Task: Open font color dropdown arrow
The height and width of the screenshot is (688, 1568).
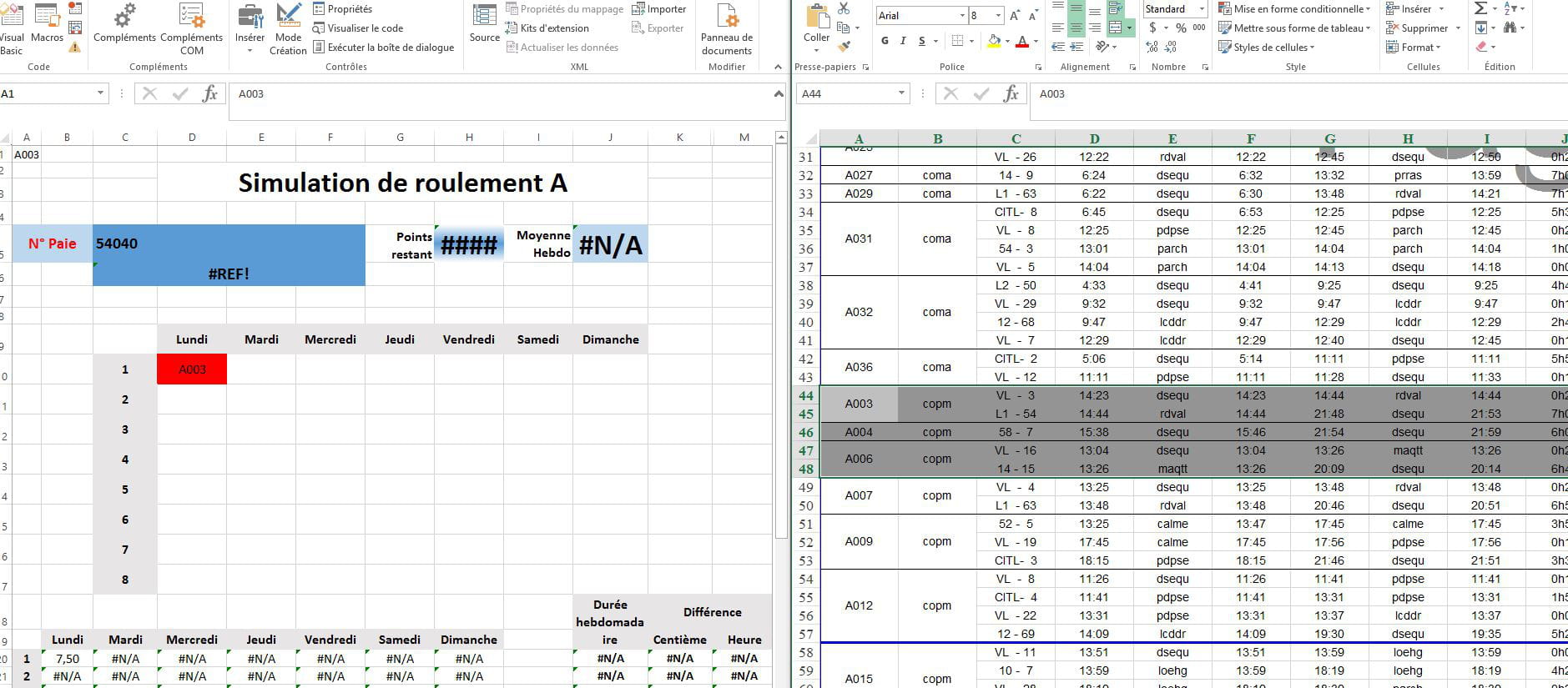Action: [x=1036, y=41]
